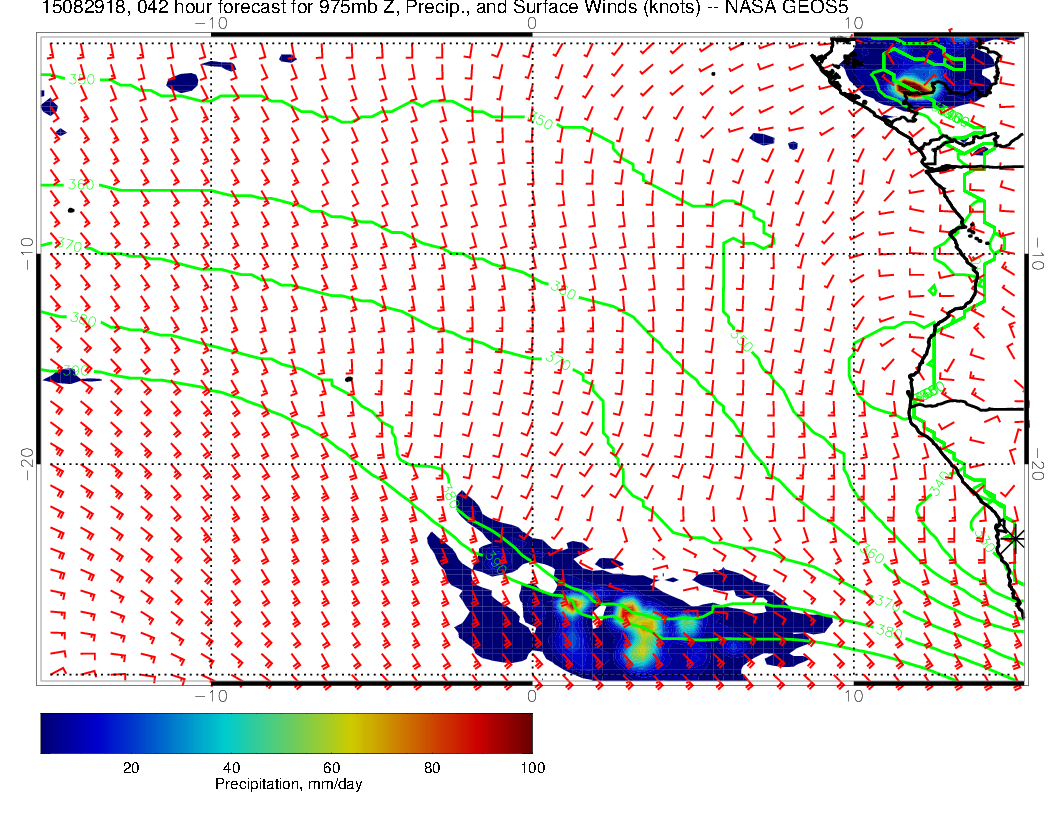The width and height of the screenshot is (1056, 816).
Task: Click the 10 longitude label on the top axis
Action: (853, 22)
